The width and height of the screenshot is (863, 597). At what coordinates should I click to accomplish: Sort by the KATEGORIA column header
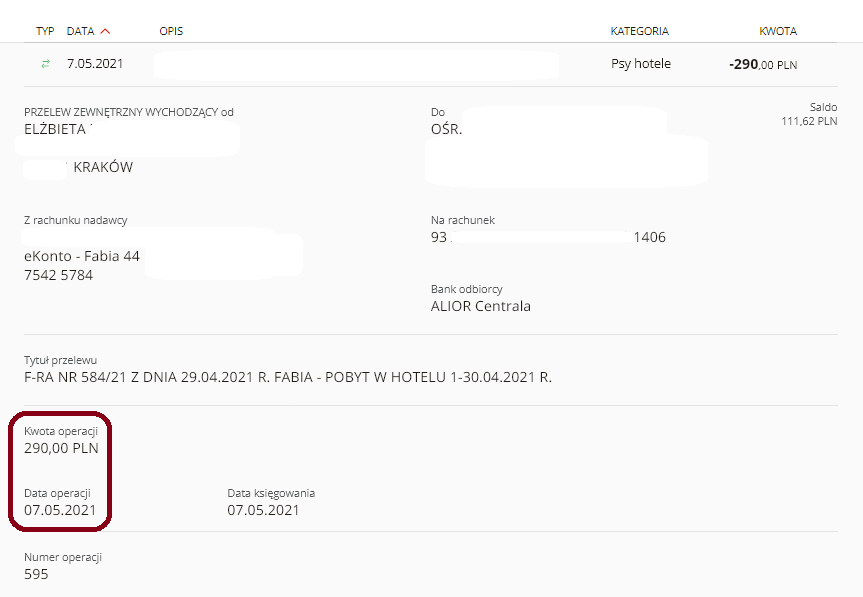point(640,31)
